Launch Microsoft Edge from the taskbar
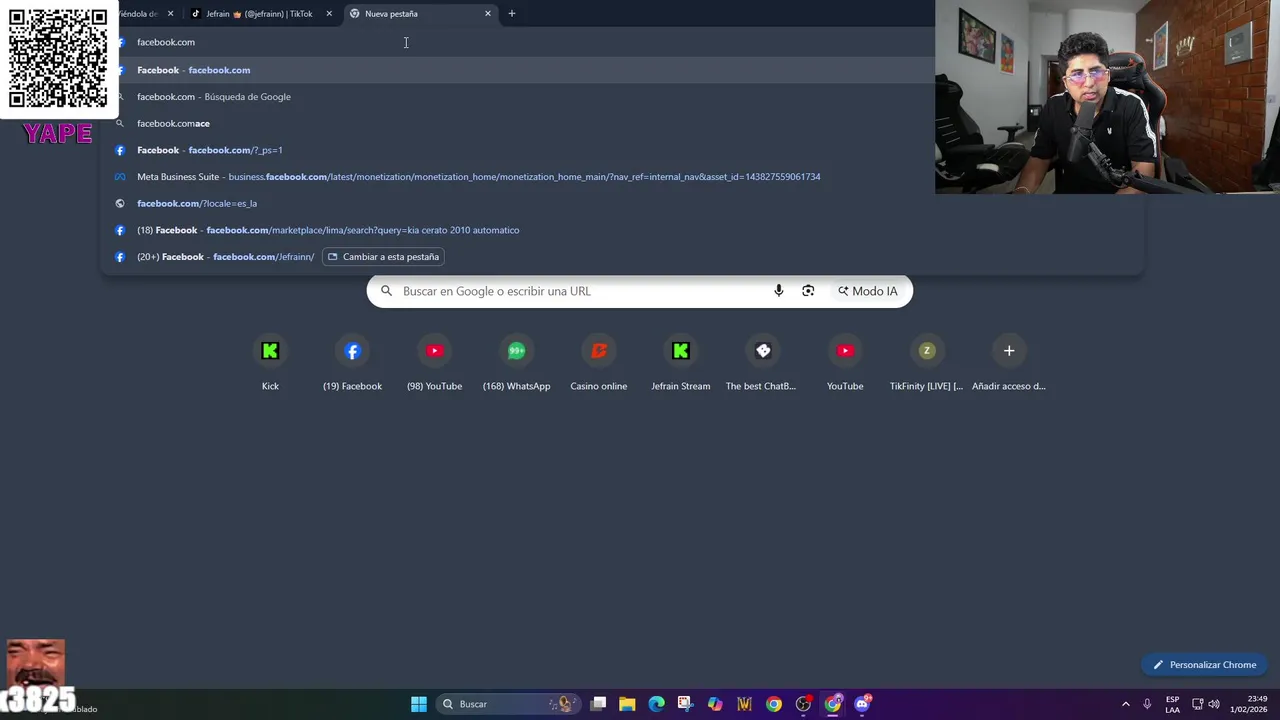Screen dimensions: 1280x720 point(656,704)
